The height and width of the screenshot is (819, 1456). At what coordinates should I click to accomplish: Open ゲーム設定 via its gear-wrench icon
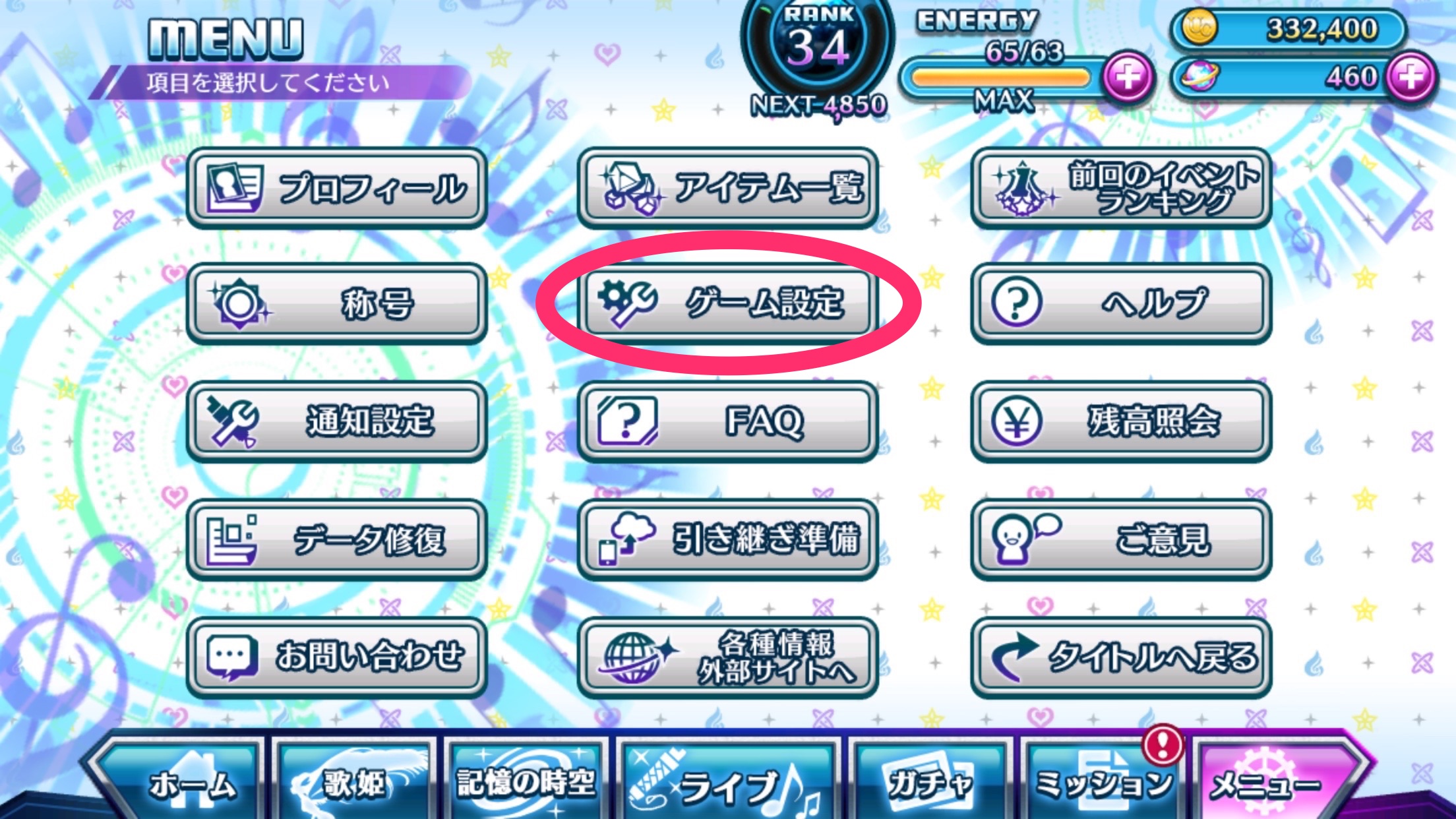(627, 303)
